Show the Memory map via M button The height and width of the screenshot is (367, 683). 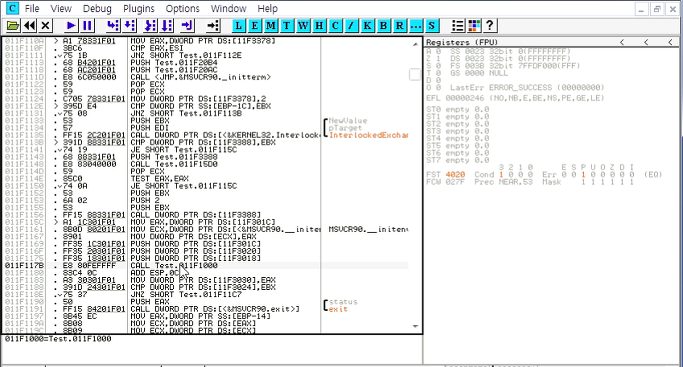(x=270, y=26)
